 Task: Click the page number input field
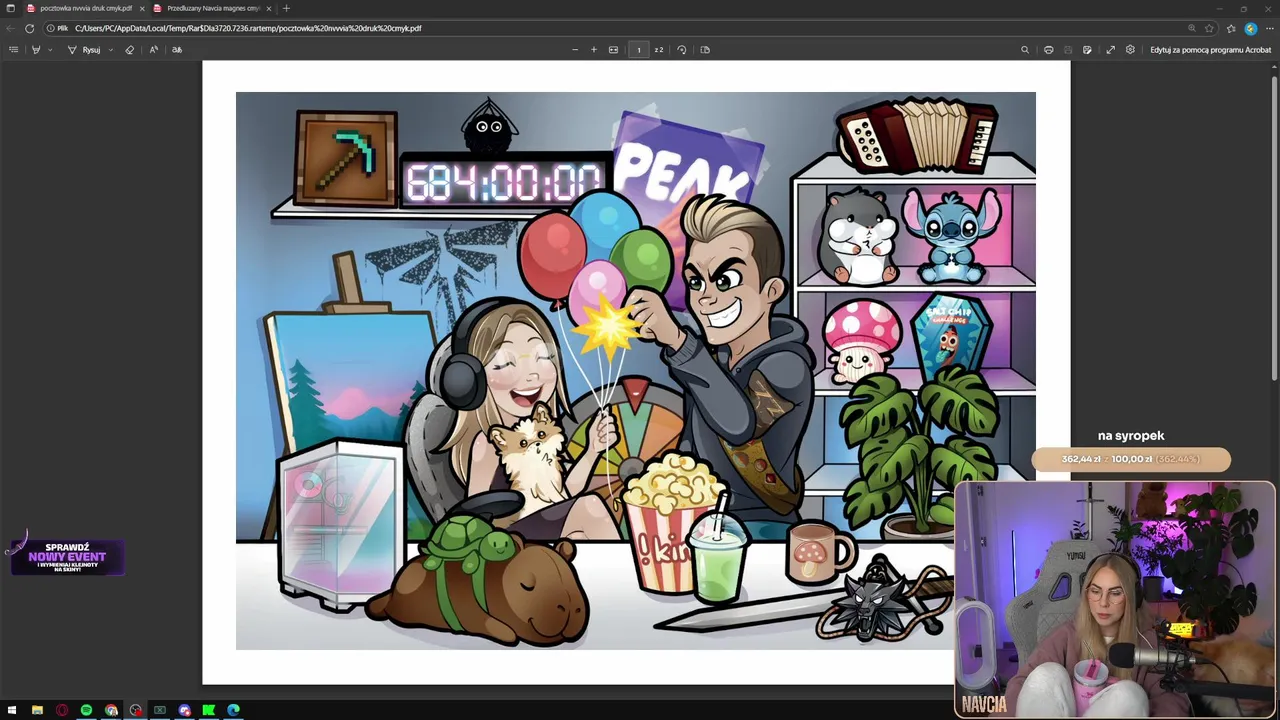(639, 50)
